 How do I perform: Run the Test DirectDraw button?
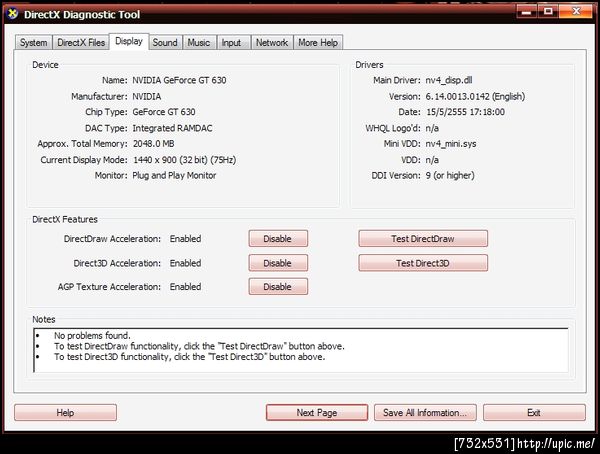click(423, 238)
